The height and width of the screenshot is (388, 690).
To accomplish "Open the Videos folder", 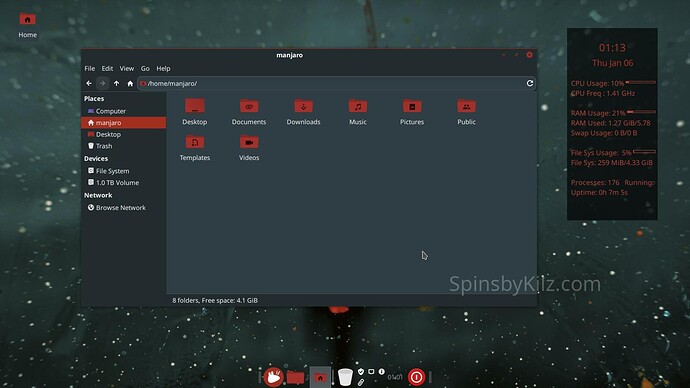I will click(x=249, y=148).
